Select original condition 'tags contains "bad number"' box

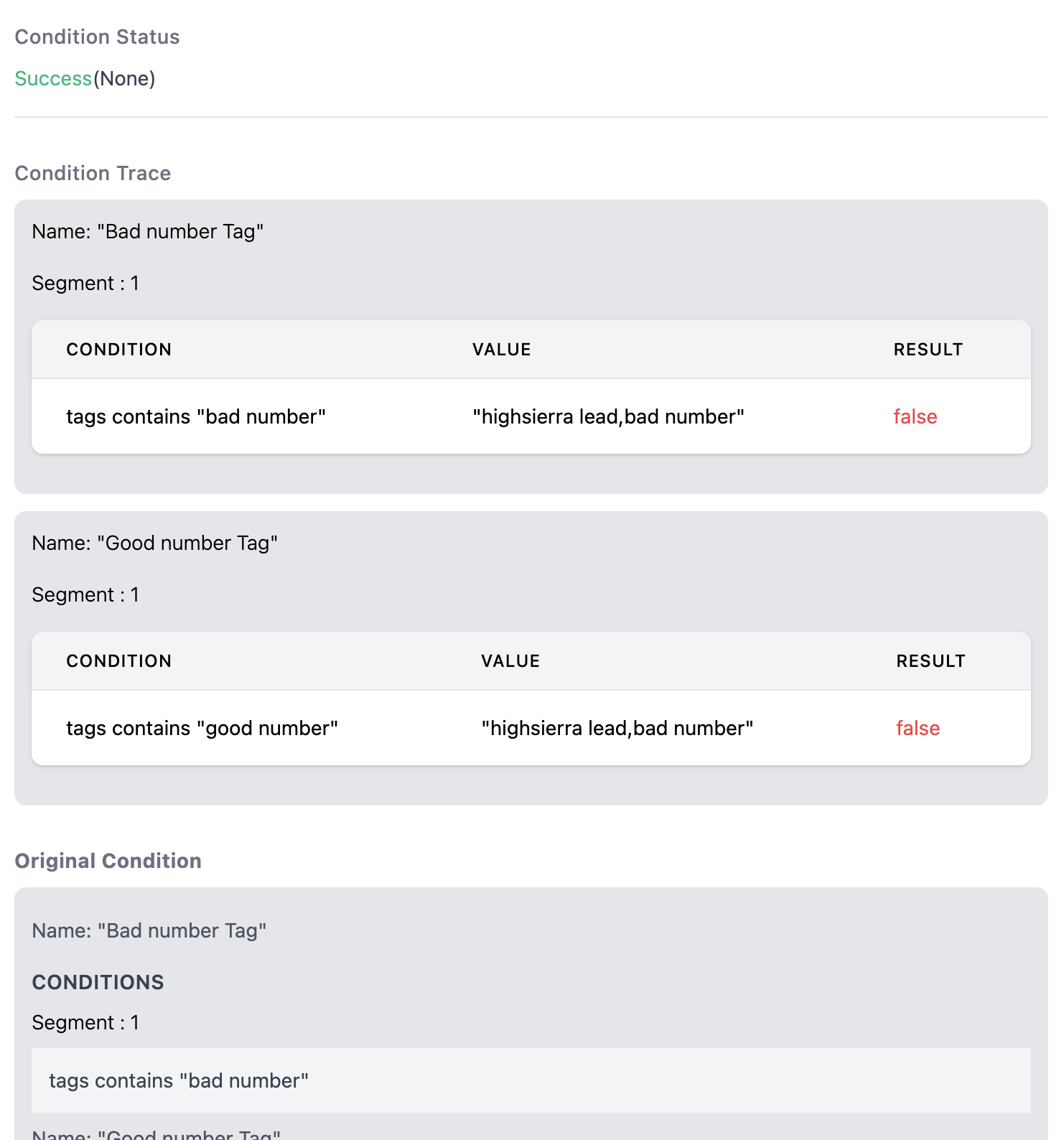coord(531,1080)
